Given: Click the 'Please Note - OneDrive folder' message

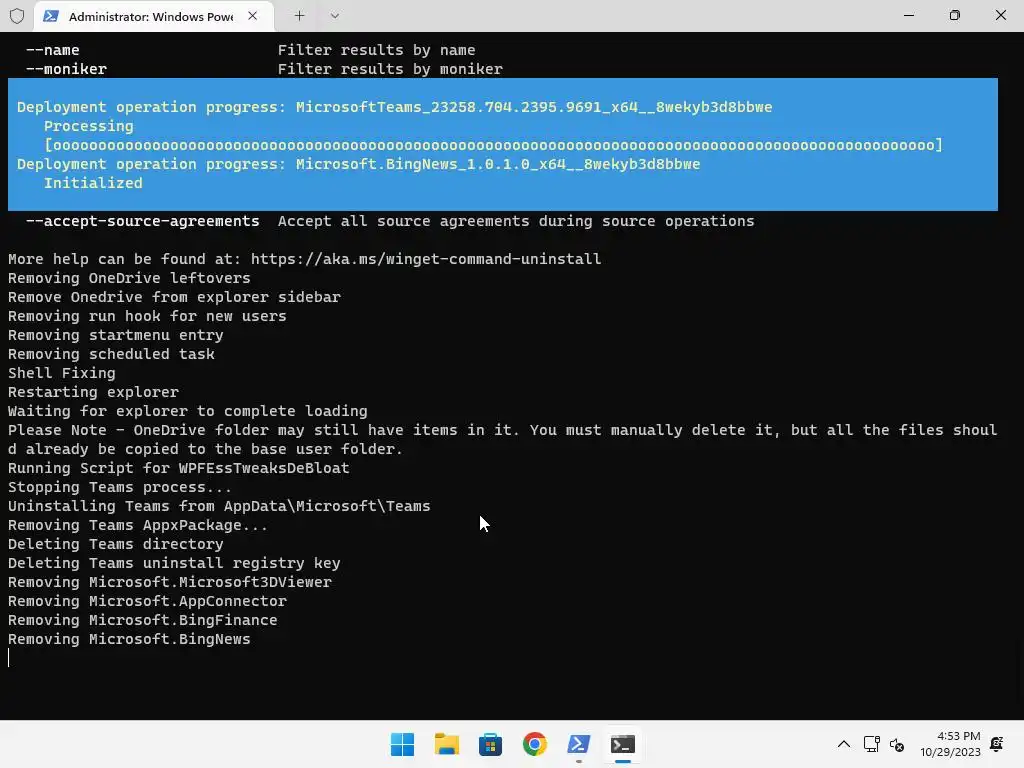Looking at the screenshot, I should pos(502,440).
